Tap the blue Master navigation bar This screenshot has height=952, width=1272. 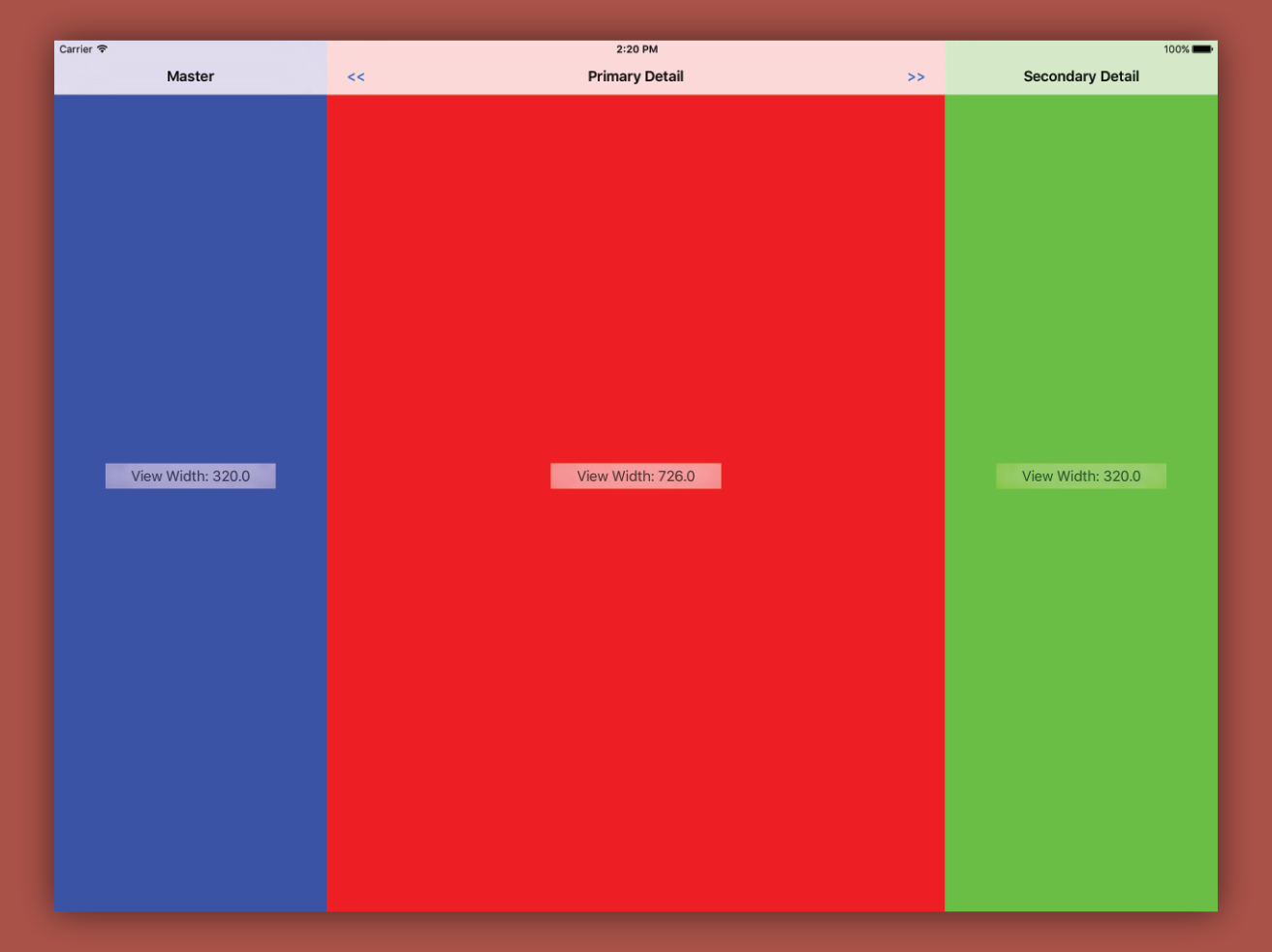pos(190,76)
